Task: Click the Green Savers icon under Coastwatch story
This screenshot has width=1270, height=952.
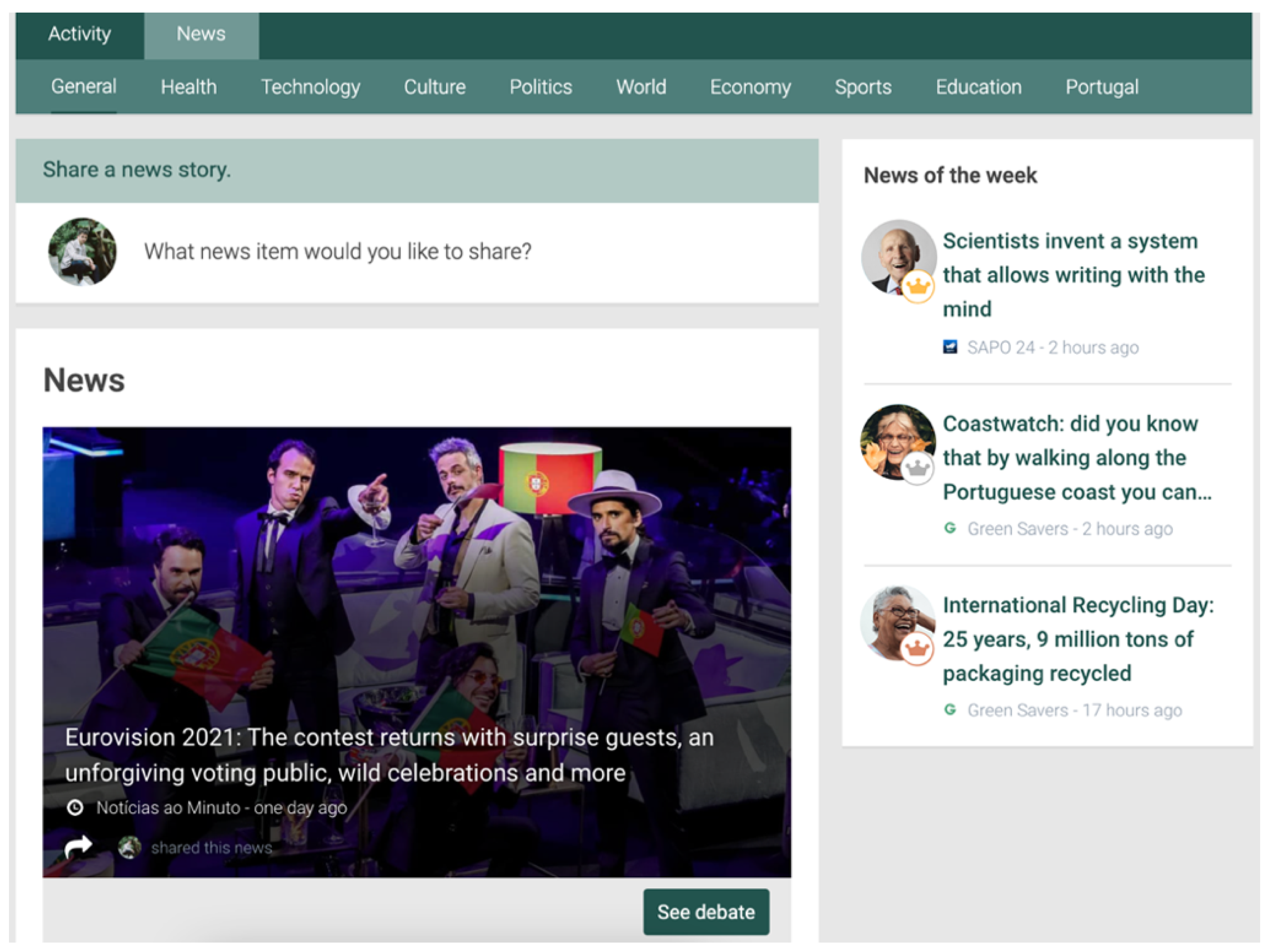Action: pyautogui.click(x=950, y=528)
